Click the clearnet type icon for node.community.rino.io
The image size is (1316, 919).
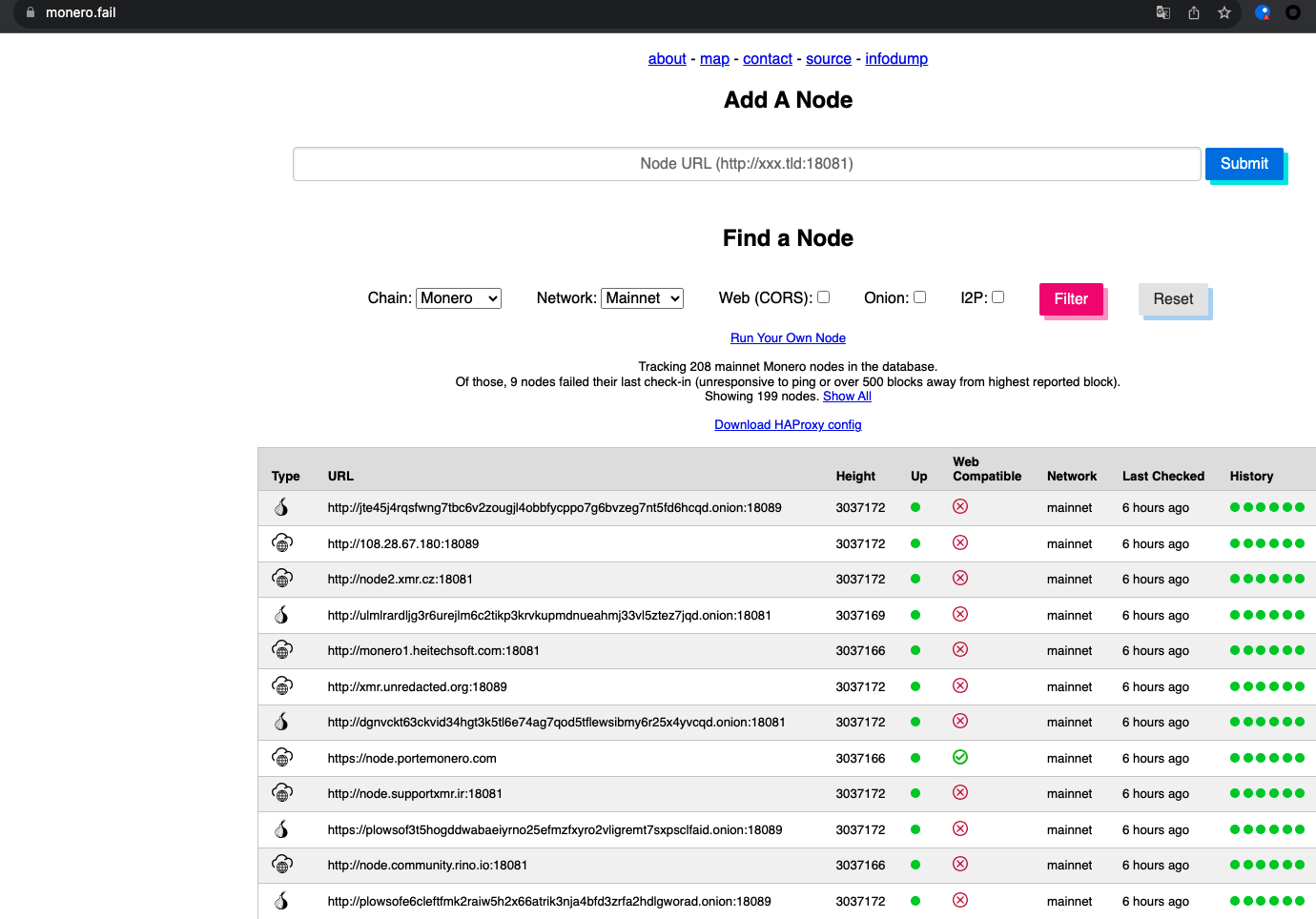coord(282,865)
